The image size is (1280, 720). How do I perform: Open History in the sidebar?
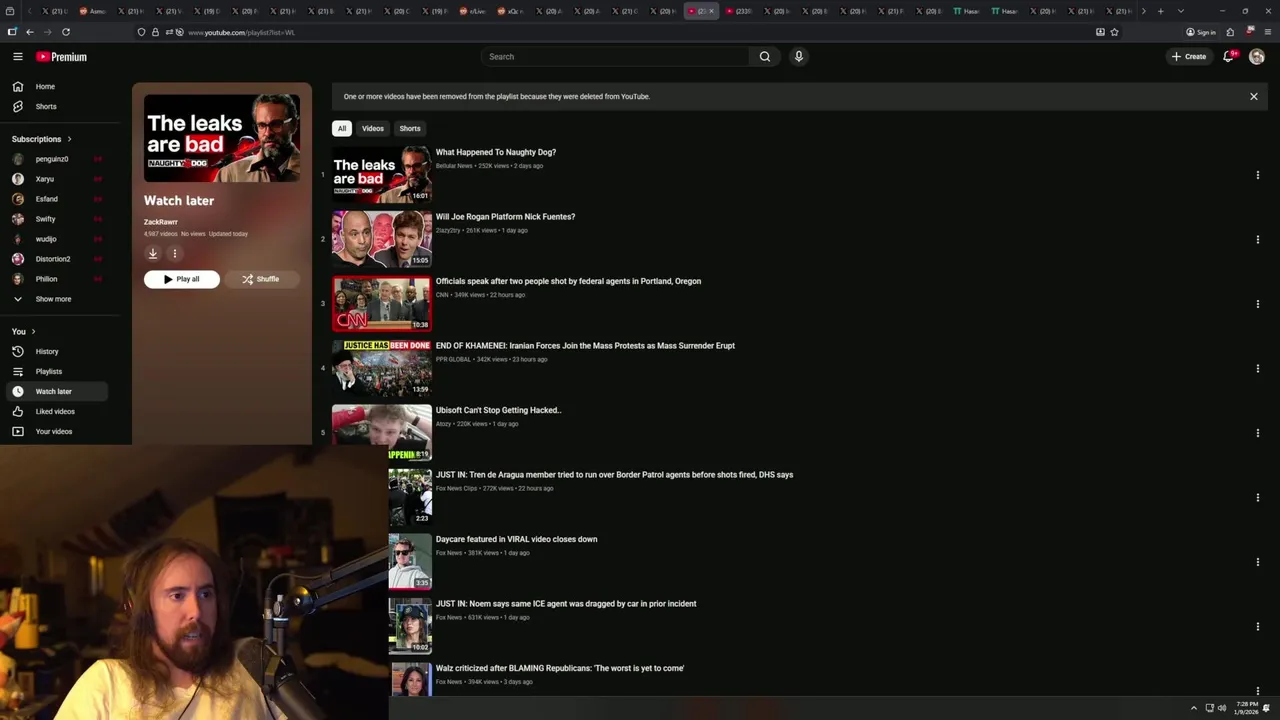pyautogui.click(x=56, y=352)
